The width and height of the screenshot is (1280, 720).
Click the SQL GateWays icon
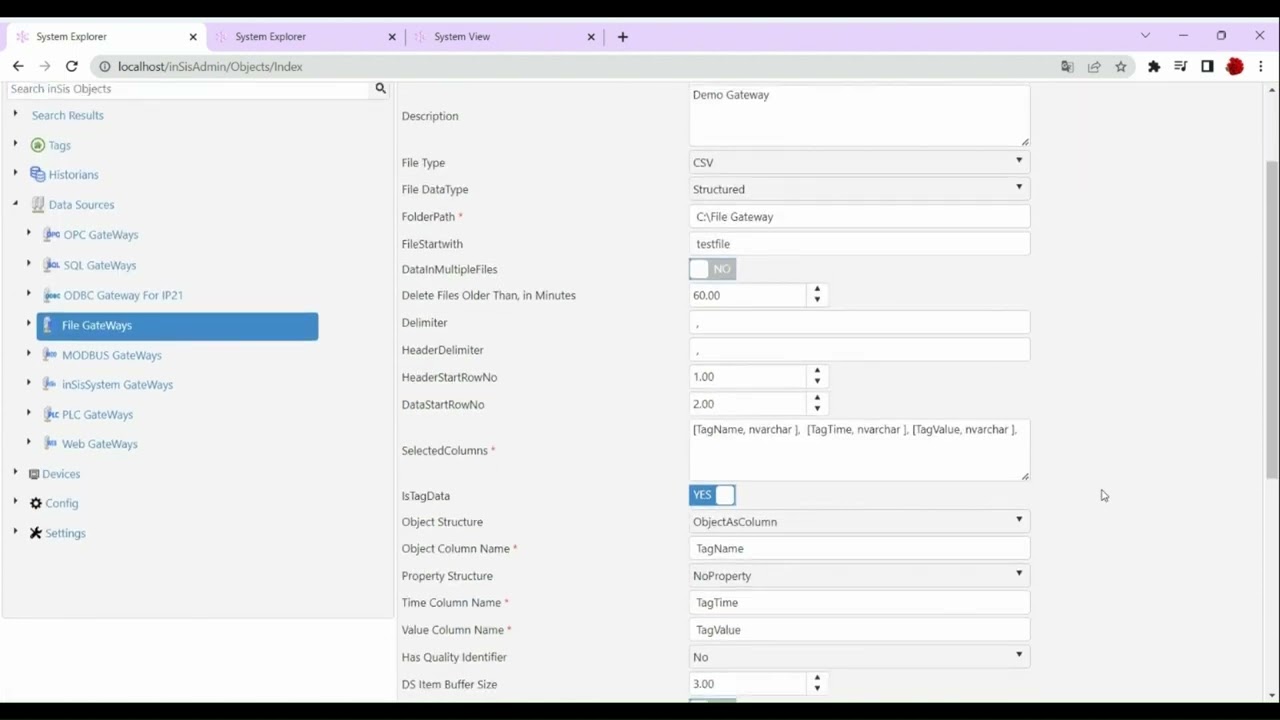click(x=52, y=265)
